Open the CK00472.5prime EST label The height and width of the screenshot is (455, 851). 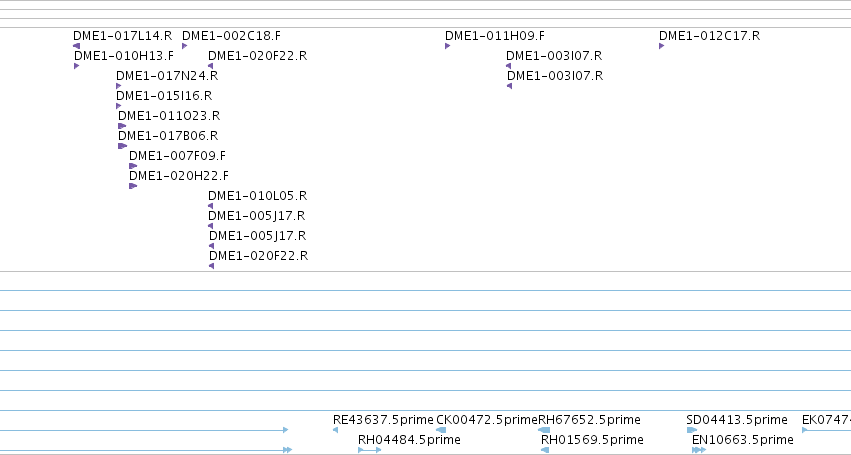(x=487, y=420)
